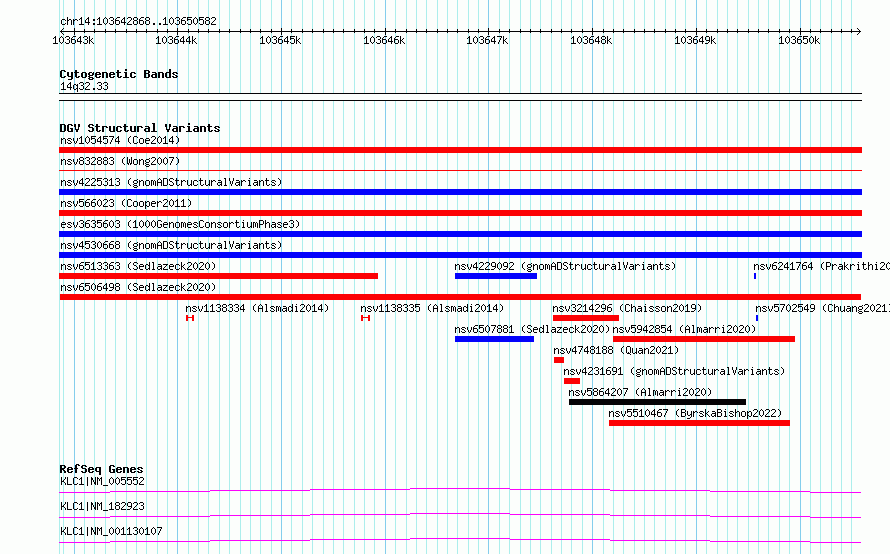Select the red bar for nsv1054574
Viewport: 890px width, 554px height.
click(460, 150)
